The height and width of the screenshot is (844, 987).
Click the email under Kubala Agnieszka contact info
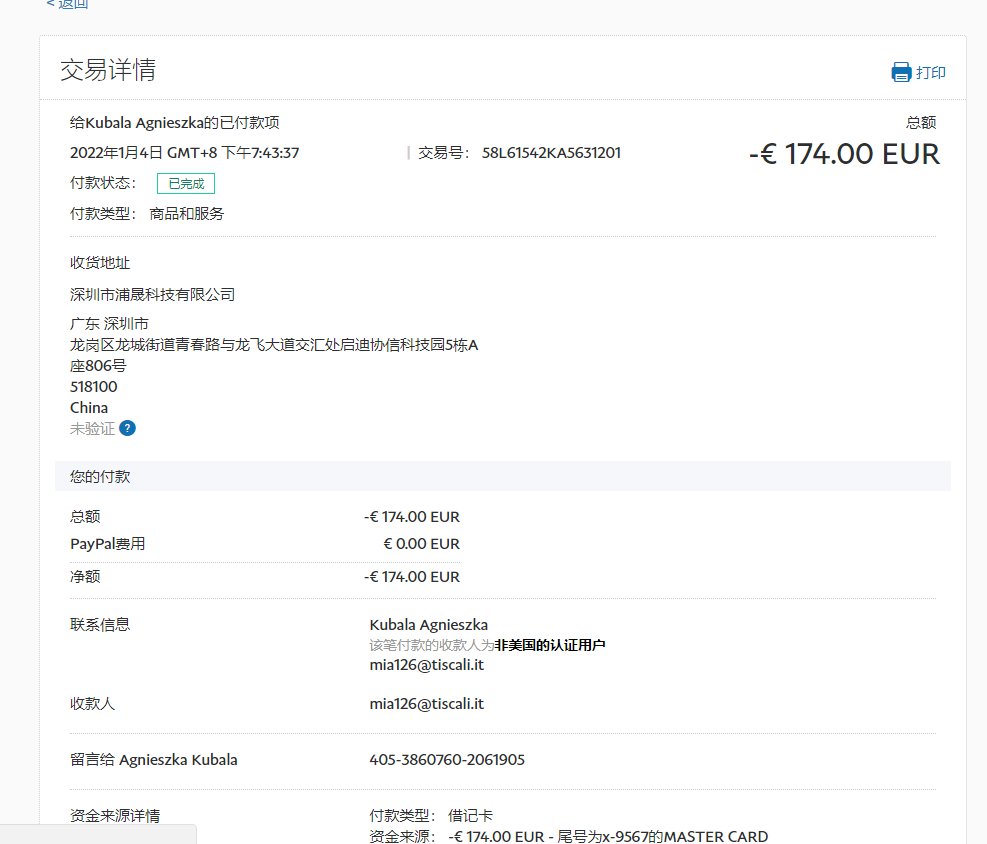[x=426, y=663]
